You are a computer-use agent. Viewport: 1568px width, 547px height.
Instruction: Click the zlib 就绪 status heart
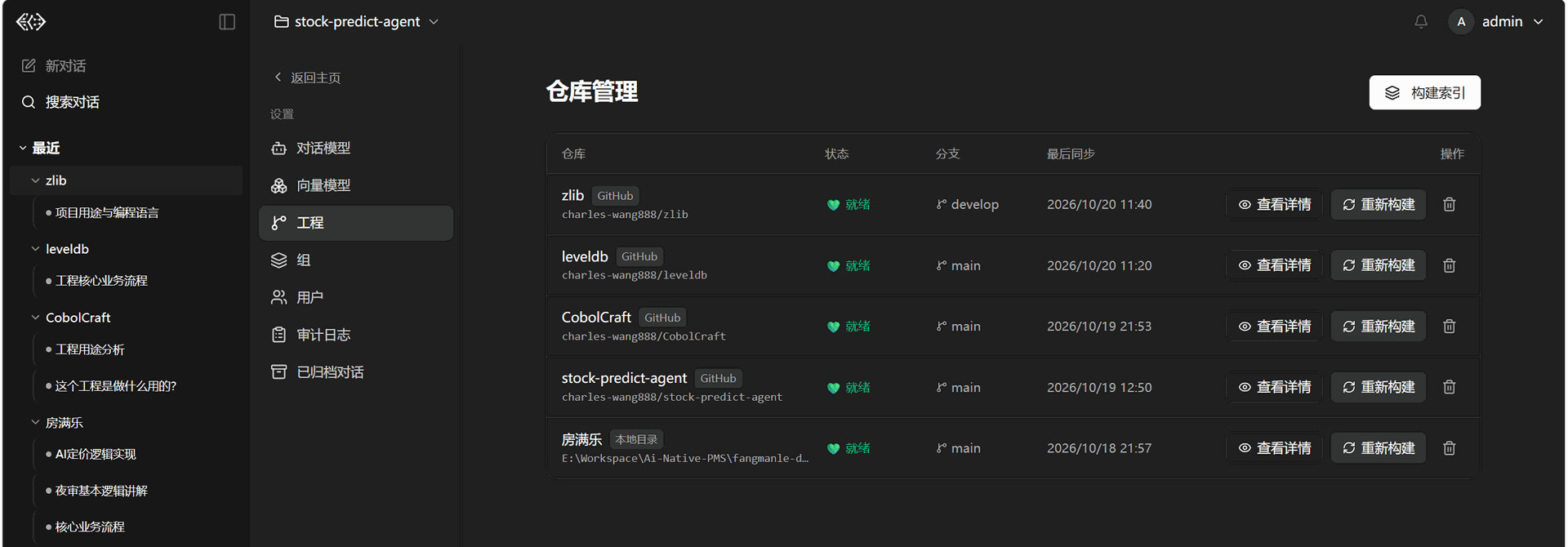tap(833, 205)
